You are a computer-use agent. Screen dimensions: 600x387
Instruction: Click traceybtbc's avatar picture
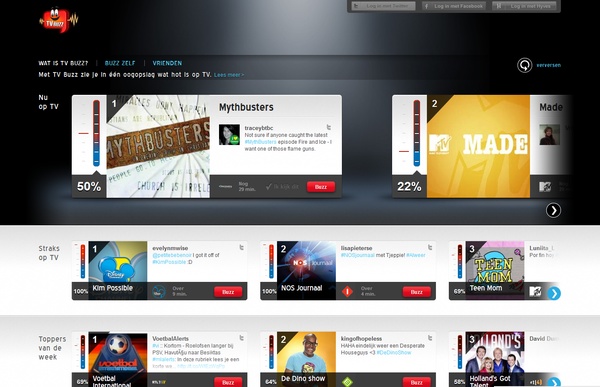tap(229, 134)
